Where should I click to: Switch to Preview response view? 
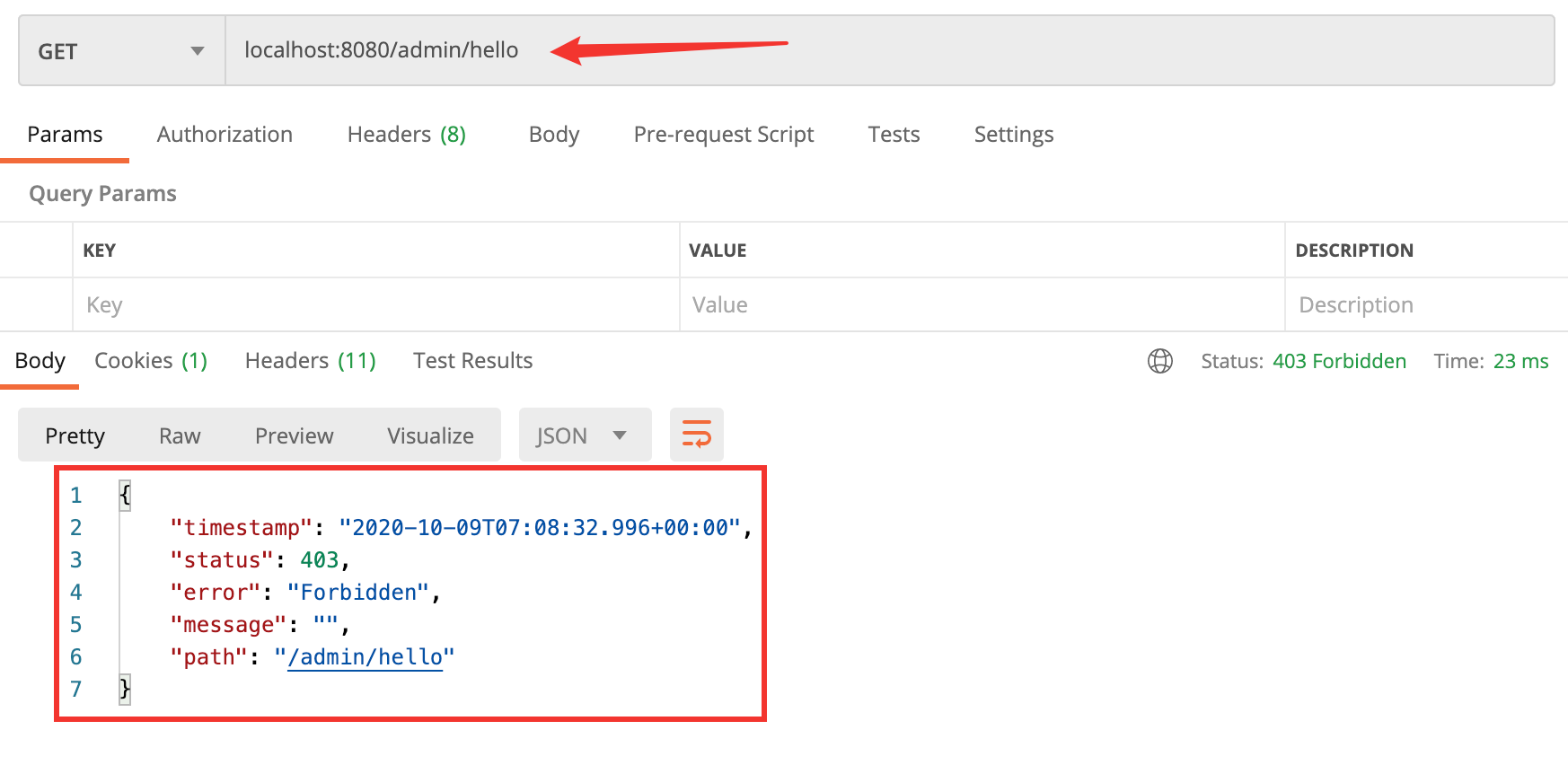(294, 436)
